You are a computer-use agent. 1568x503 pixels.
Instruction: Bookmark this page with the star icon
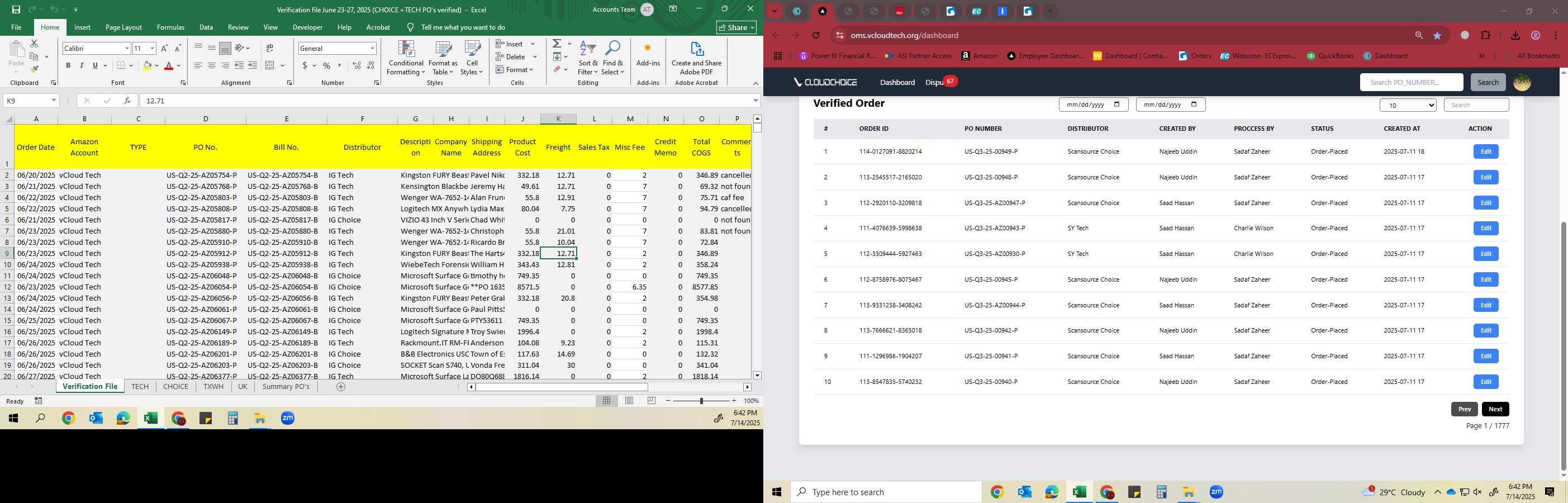[x=1438, y=35]
